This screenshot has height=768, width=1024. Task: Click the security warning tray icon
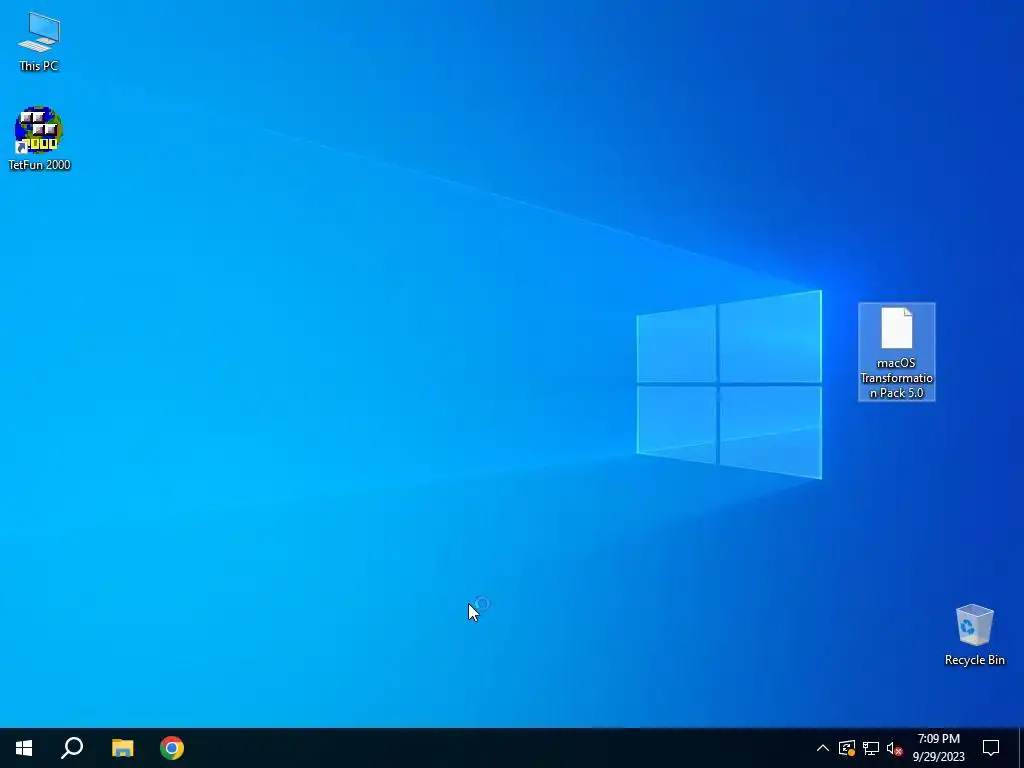(x=847, y=748)
